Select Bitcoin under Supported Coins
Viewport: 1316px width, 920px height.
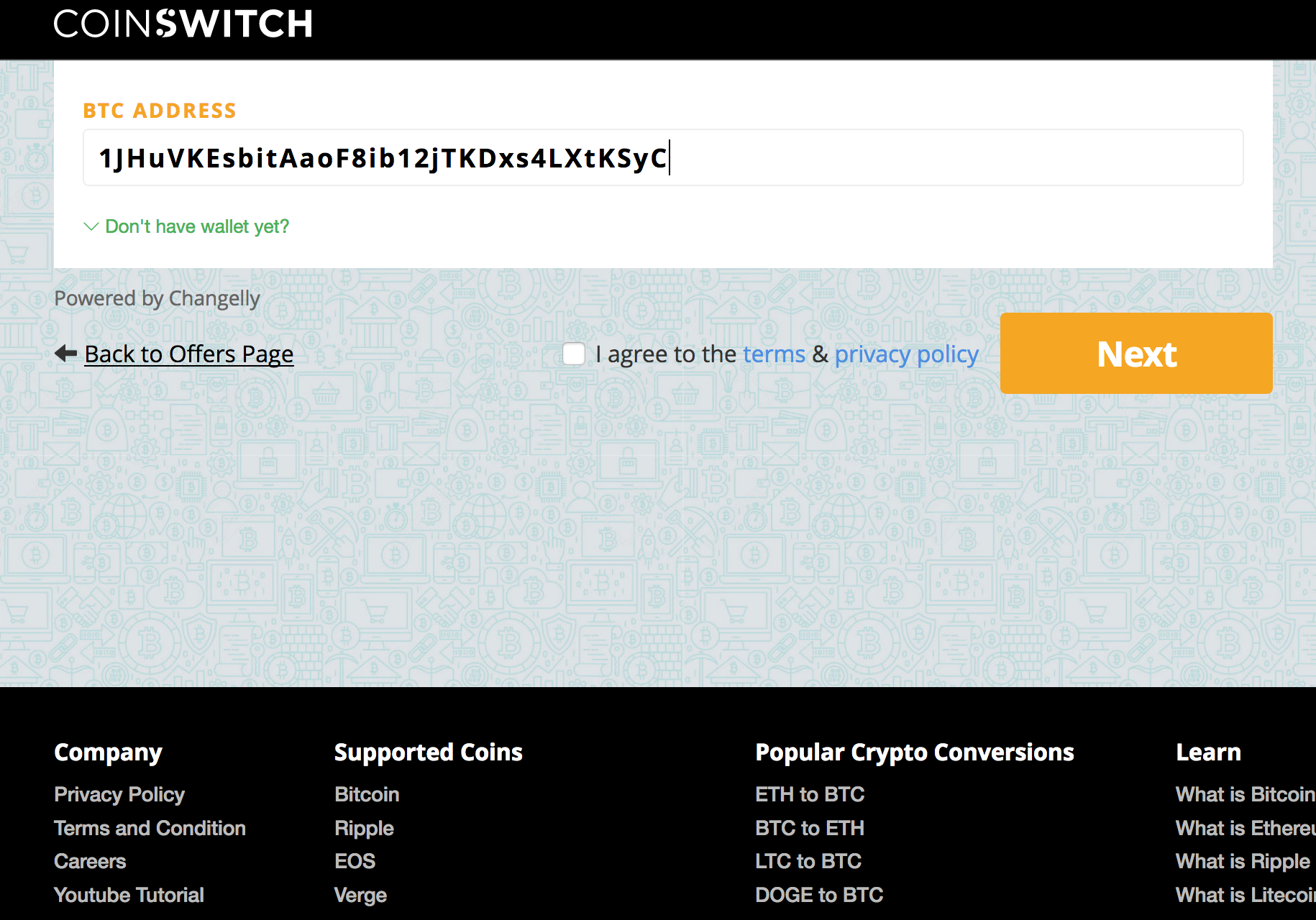tap(367, 794)
